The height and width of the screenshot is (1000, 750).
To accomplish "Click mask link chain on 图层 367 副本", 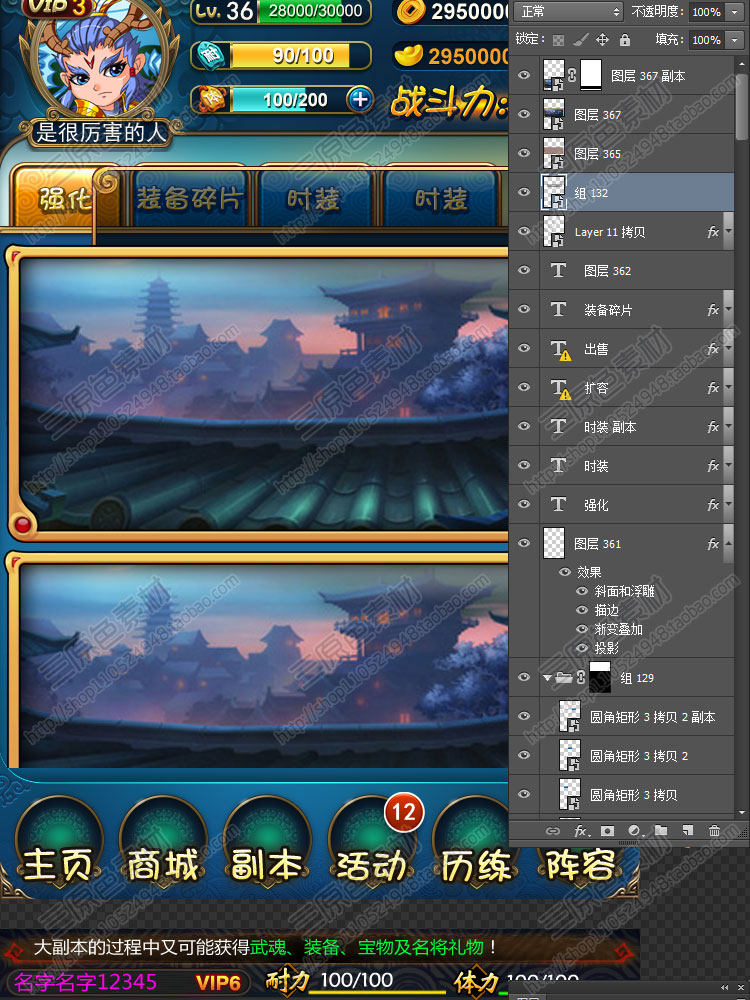I will click(x=572, y=75).
